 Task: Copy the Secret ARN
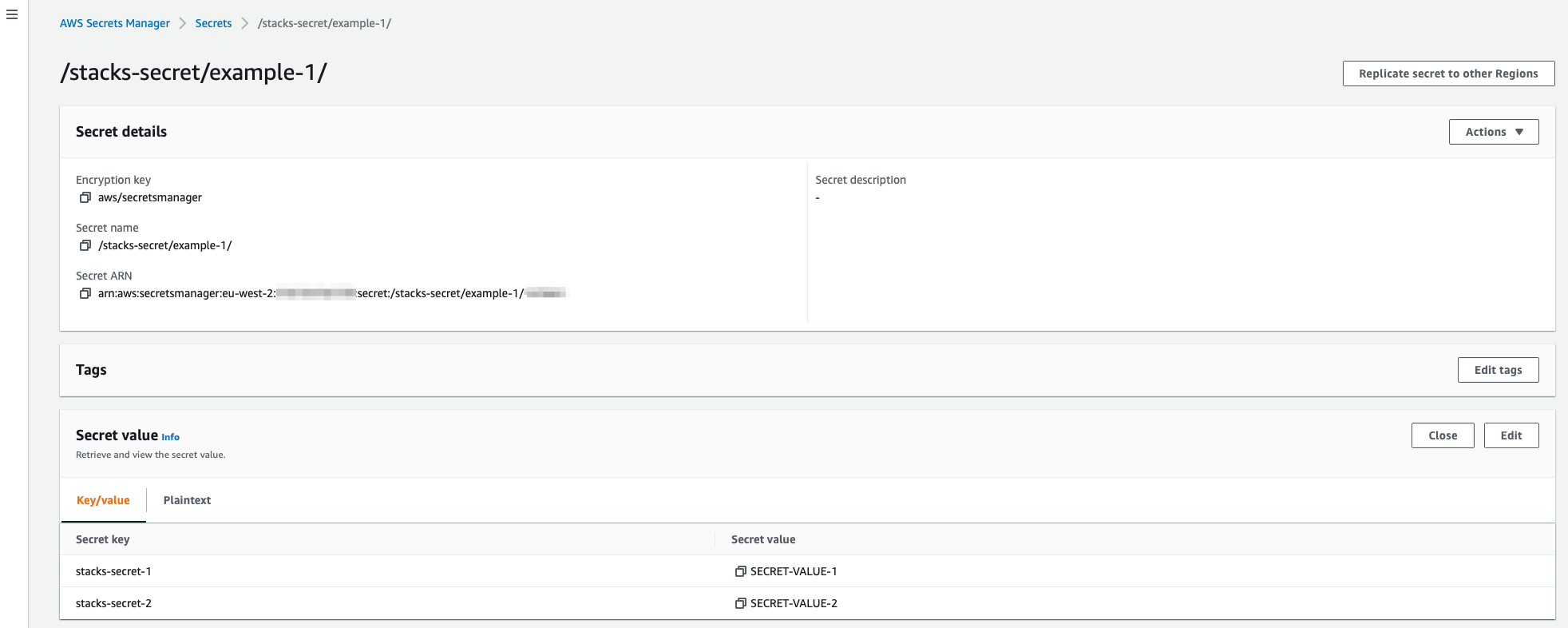point(85,293)
